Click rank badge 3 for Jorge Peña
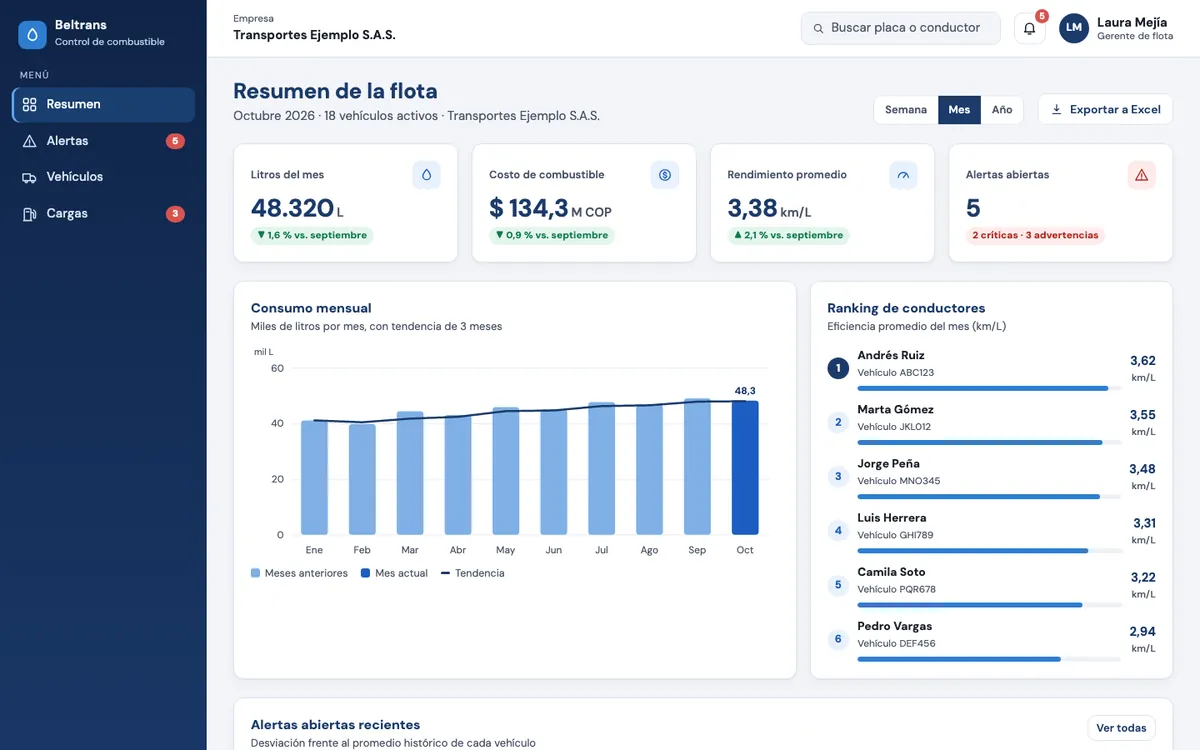Image resolution: width=1200 pixels, height=750 pixels. 838,476
